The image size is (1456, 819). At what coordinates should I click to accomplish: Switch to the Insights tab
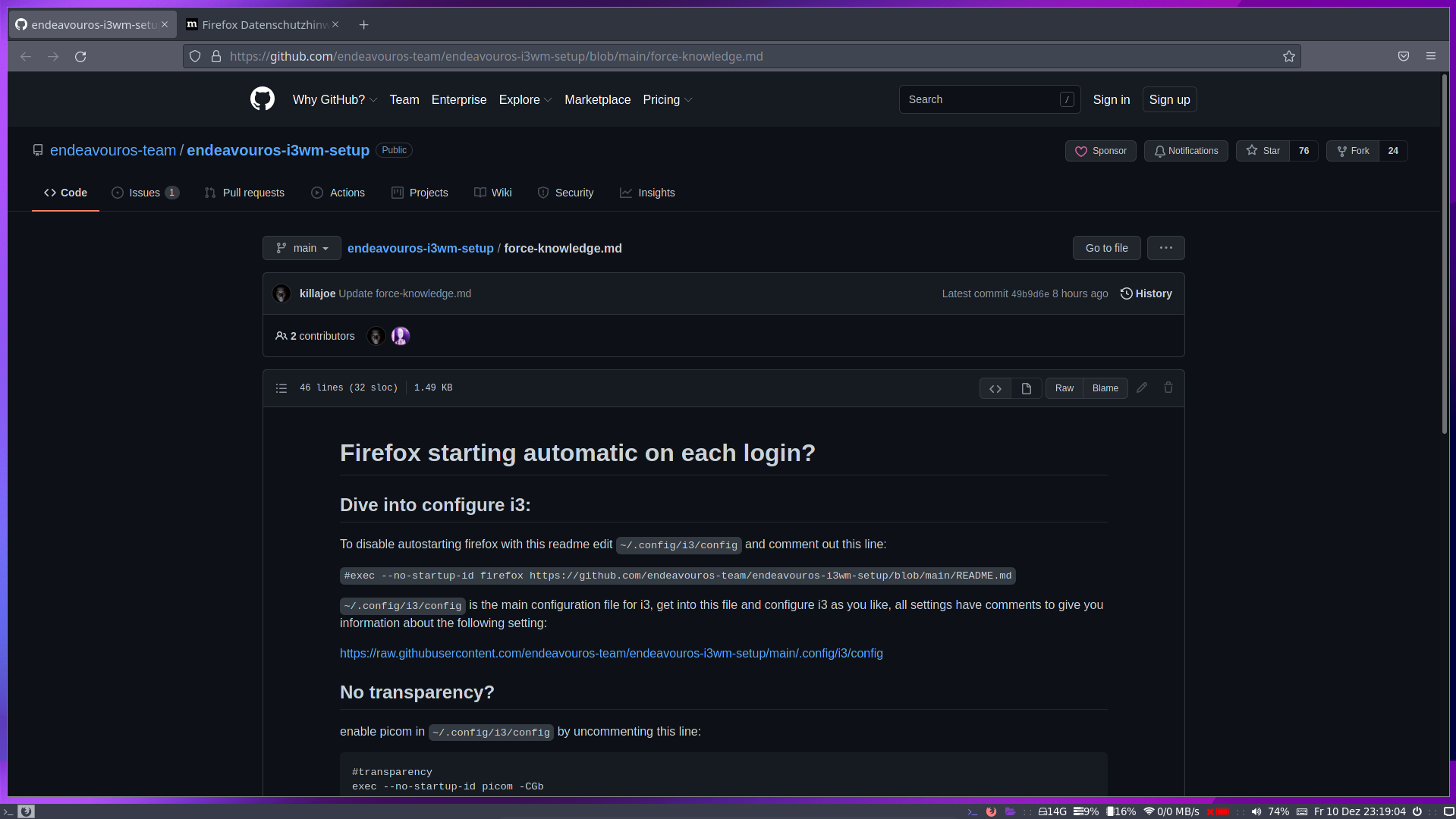[647, 193]
